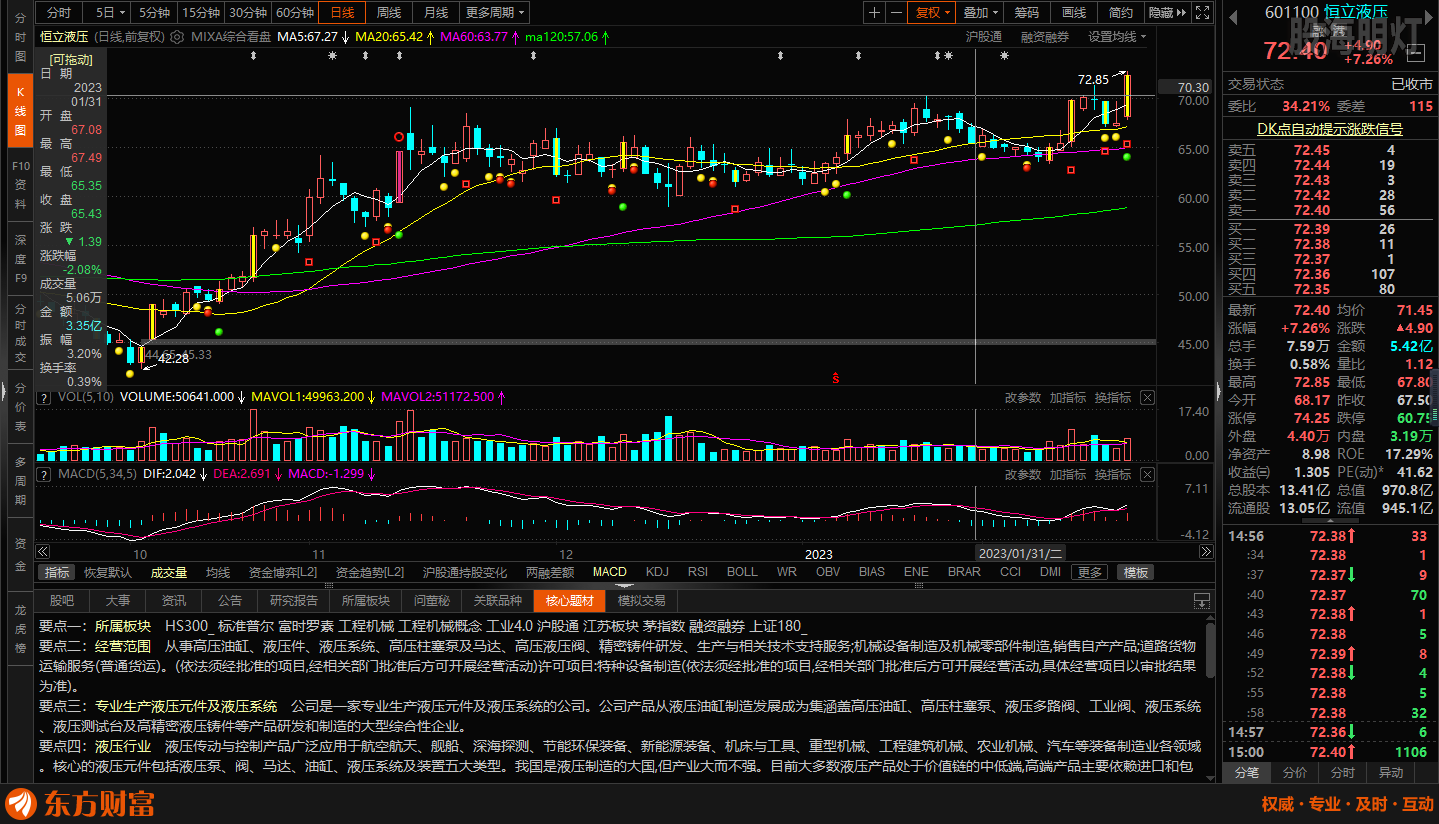Image resolution: width=1439 pixels, height=824 pixels.
Task: Select the 资金趋势[L2] indicator
Action: pos(370,573)
